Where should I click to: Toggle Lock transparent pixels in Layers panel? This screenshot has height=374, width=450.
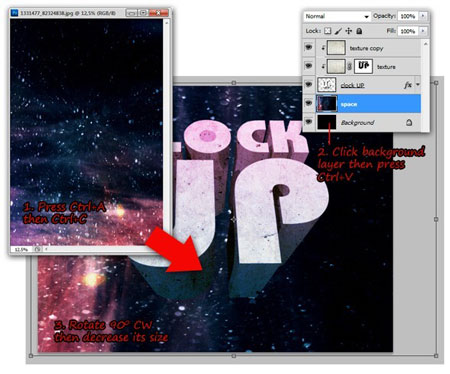tap(328, 31)
